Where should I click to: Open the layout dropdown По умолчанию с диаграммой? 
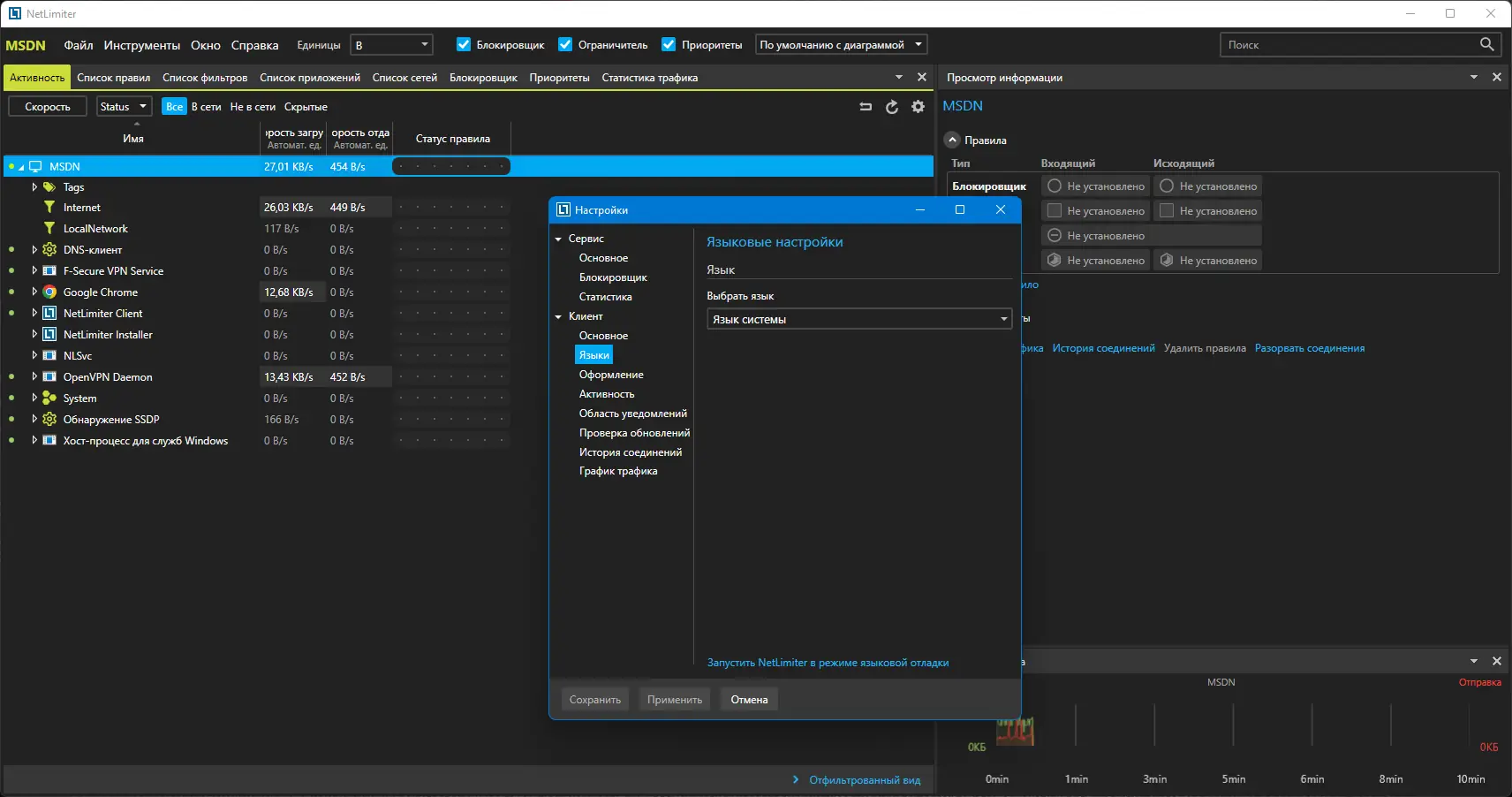(841, 45)
